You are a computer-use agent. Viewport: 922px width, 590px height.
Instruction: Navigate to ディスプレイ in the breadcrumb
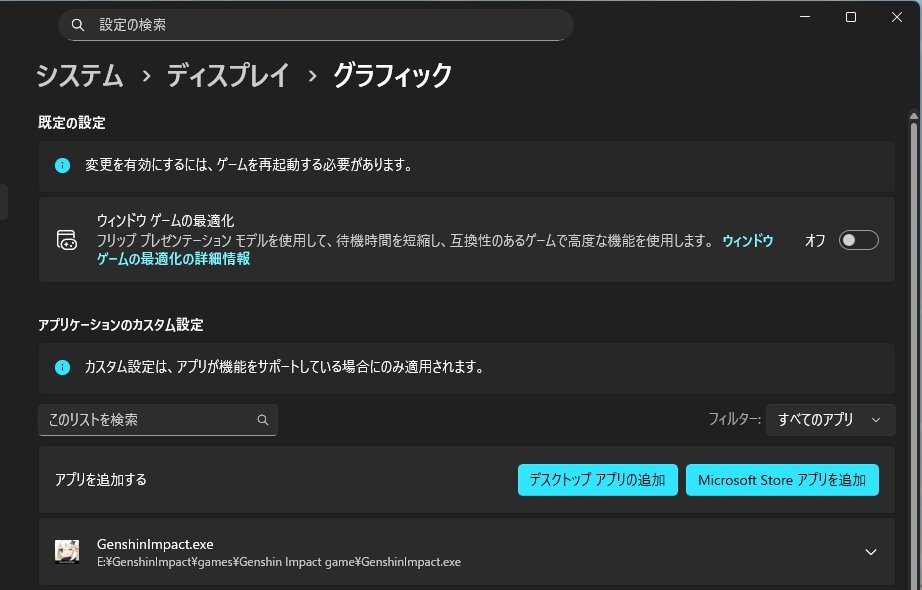[228, 75]
